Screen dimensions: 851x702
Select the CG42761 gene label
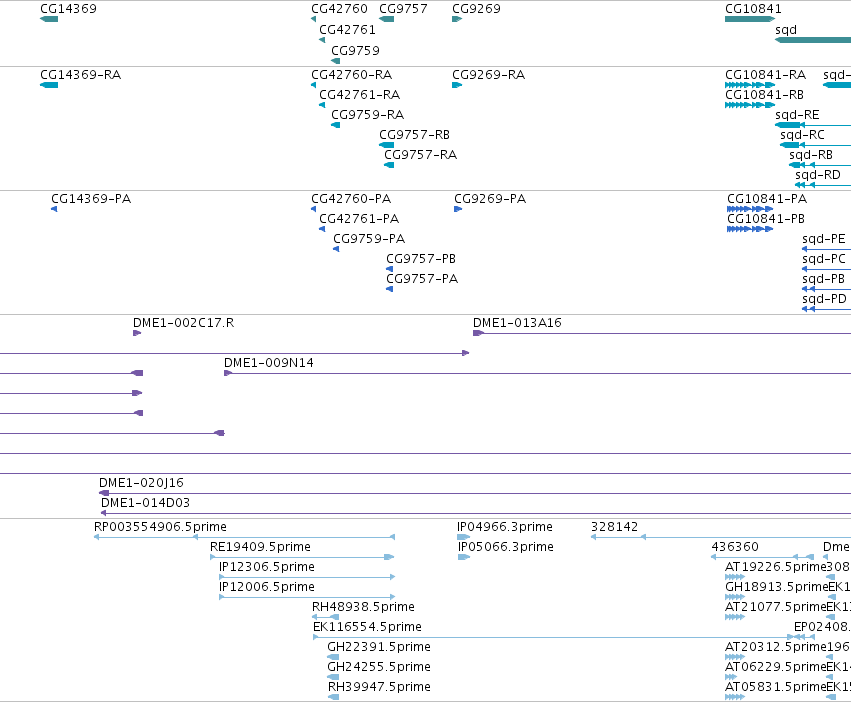[x=347, y=30]
